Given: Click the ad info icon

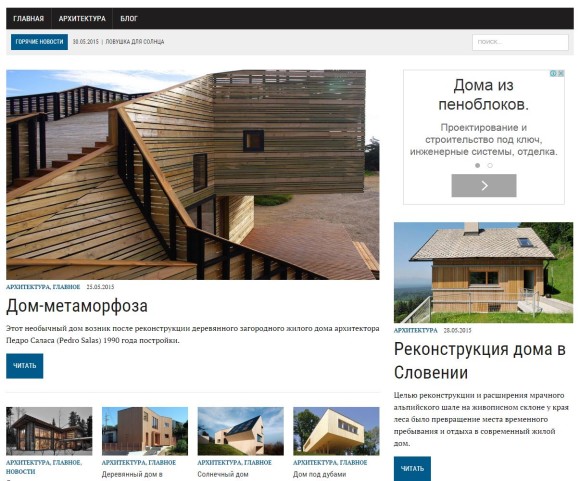Looking at the screenshot, I should pyautogui.click(x=553, y=73).
